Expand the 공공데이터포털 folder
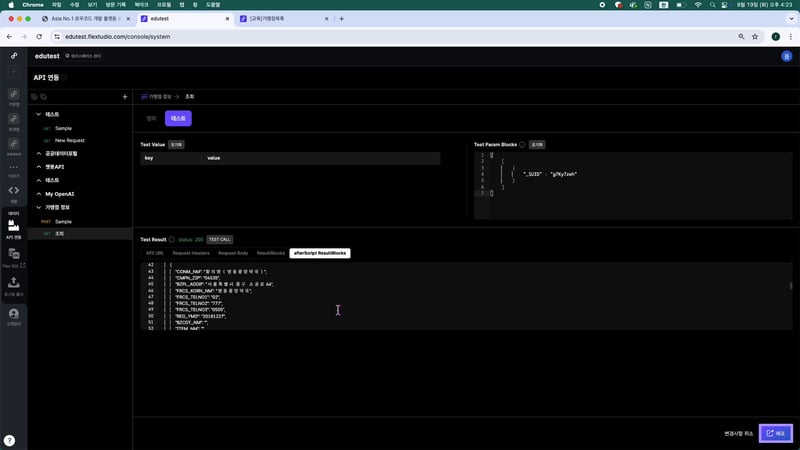 point(38,153)
